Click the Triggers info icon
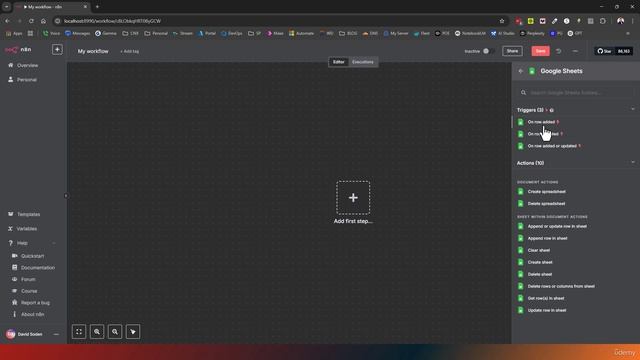 (x=551, y=110)
